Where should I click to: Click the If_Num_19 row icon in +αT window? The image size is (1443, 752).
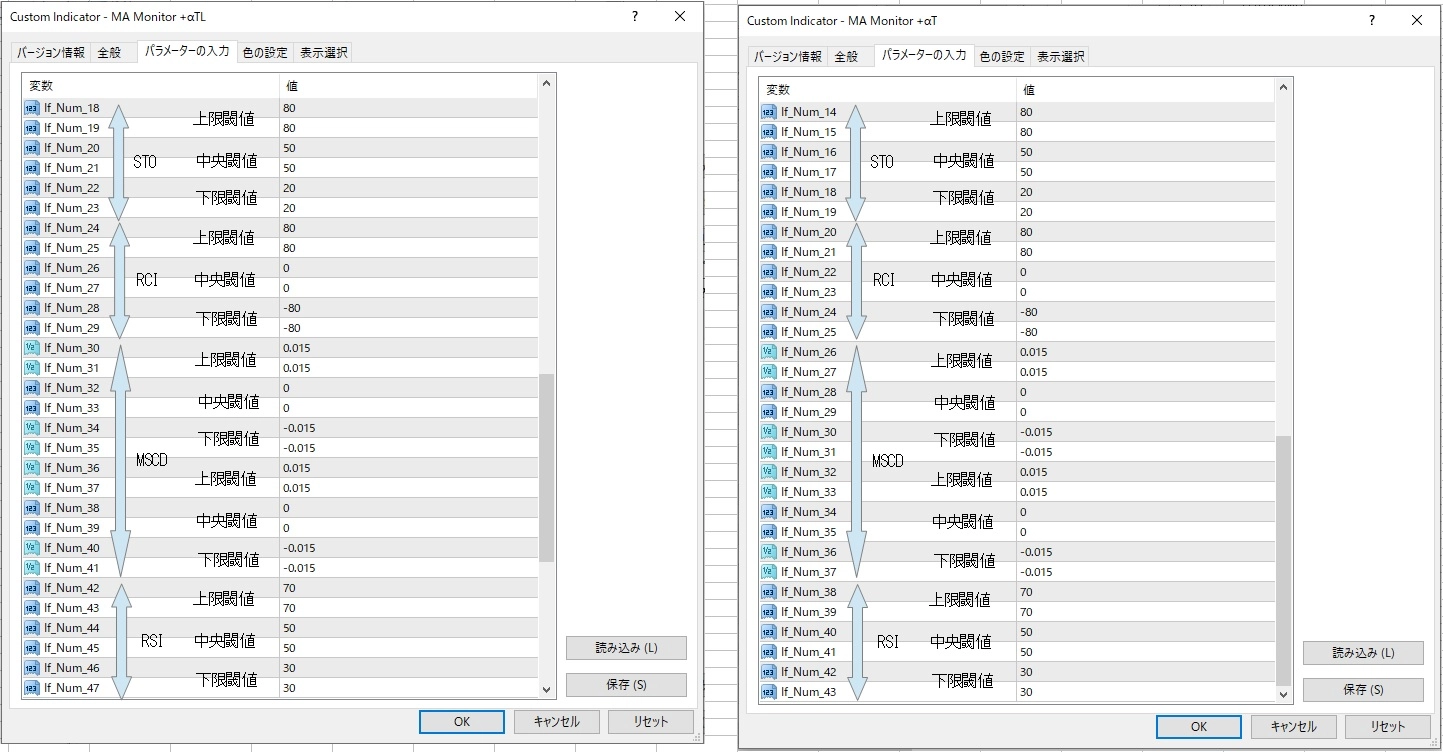[x=769, y=212]
